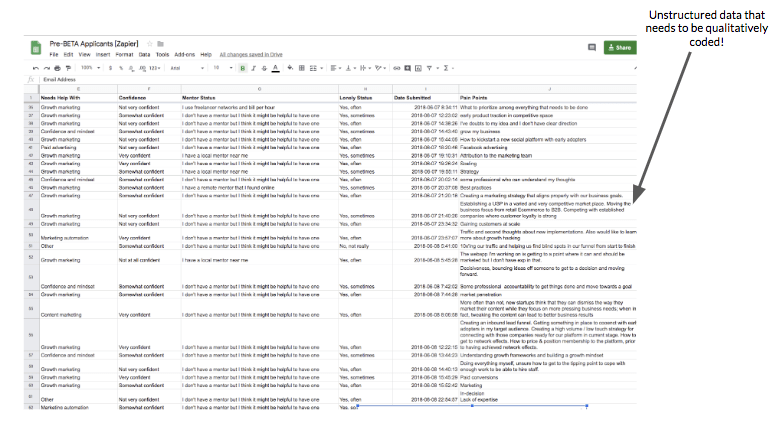The width and height of the screenshot is (776, 429).
Task: Decrease decimal places icon
Action: tap(131, 68)
